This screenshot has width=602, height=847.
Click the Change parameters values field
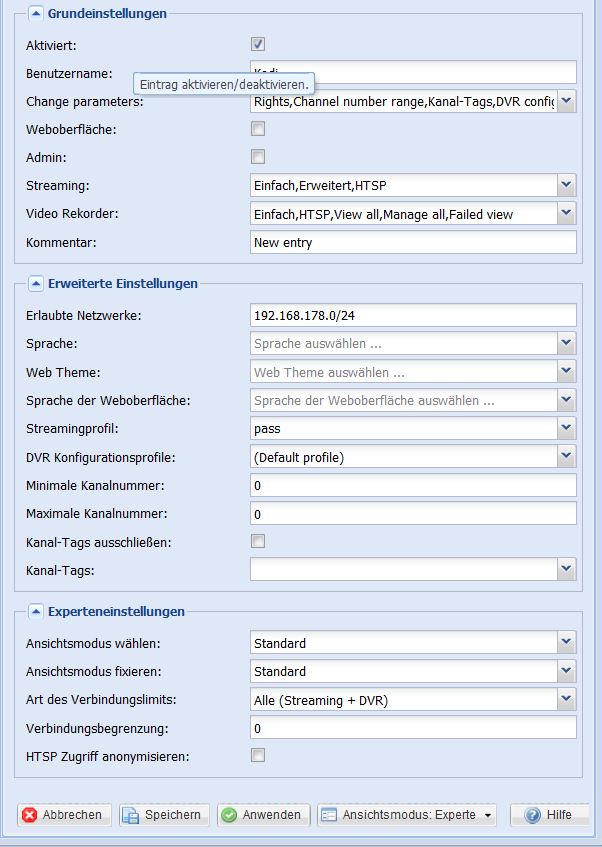point(404,101)
